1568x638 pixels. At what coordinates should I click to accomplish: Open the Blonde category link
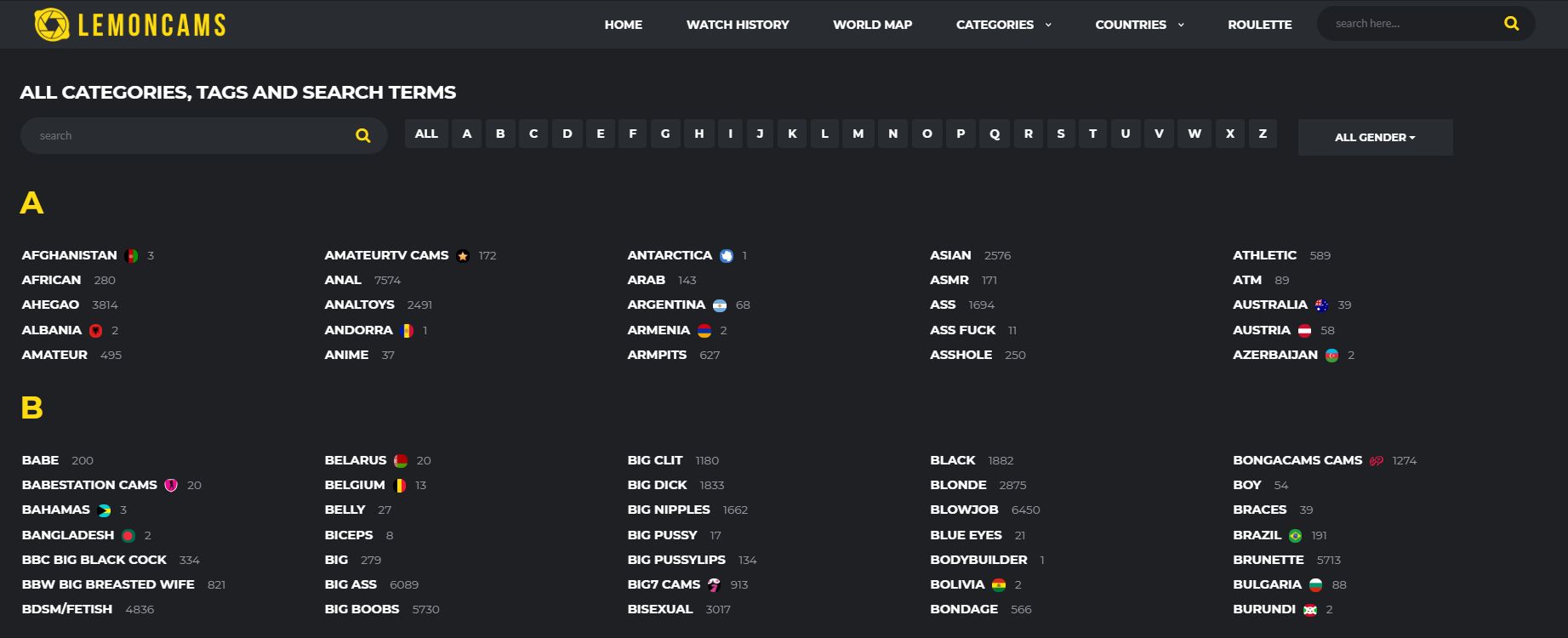[958, 485]
